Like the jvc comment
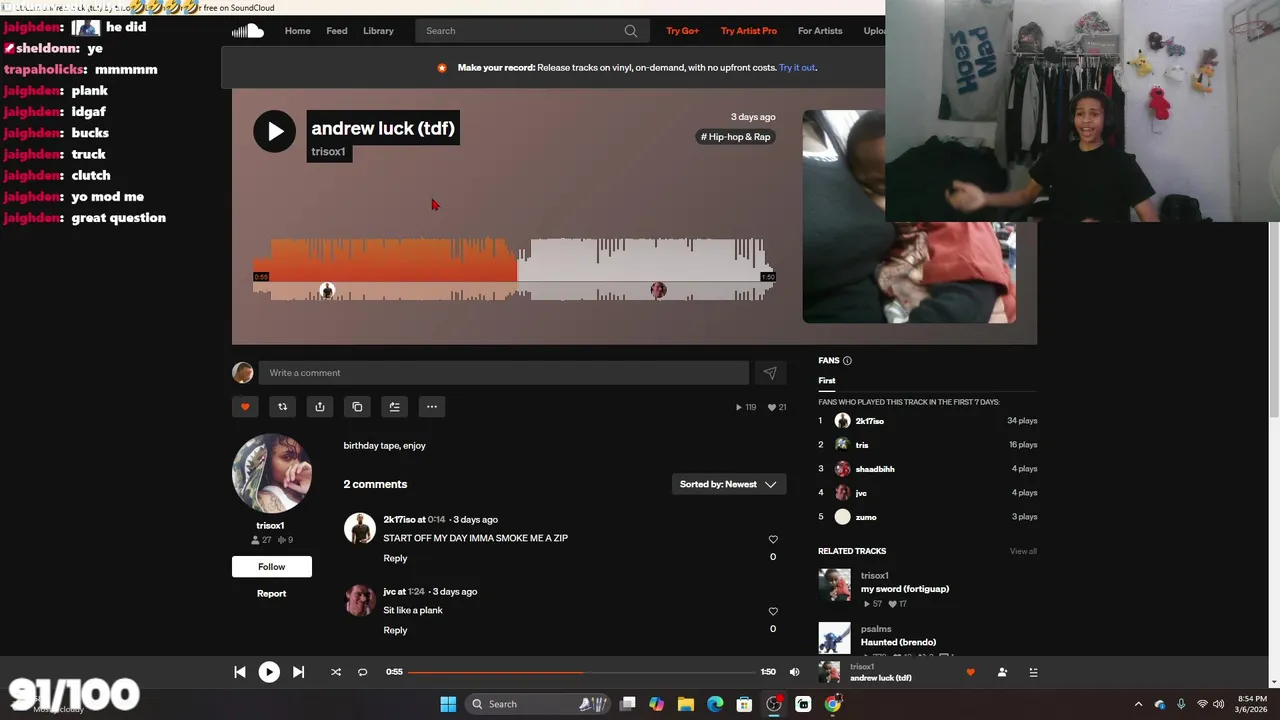Image resolution: width=1280 pixels, height=720 pixels. pyautogui.click(x=772, y=611)
